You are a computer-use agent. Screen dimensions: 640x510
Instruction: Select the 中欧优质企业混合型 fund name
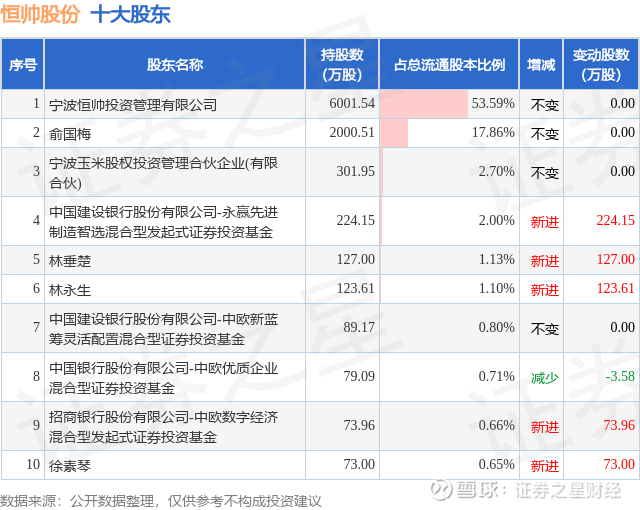[163, 378]
